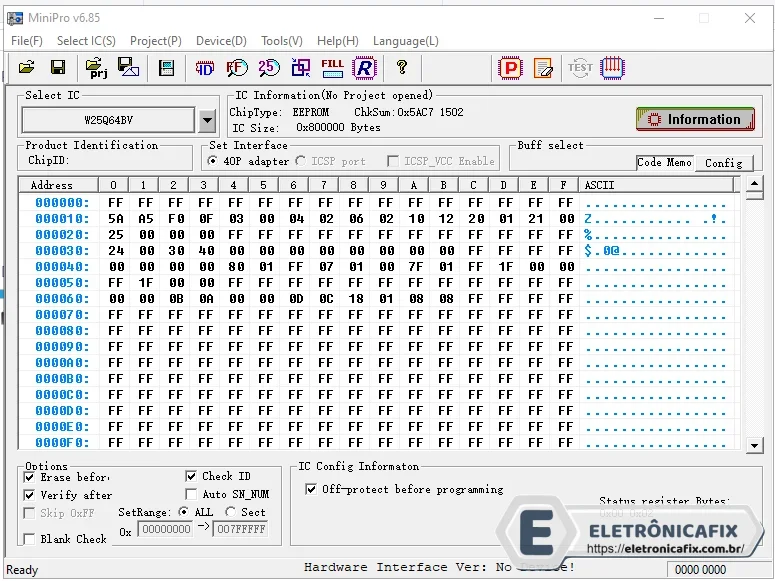Select the Sect range radio button
This screenshot has width=775, height=581.
[x=230, y=512]
